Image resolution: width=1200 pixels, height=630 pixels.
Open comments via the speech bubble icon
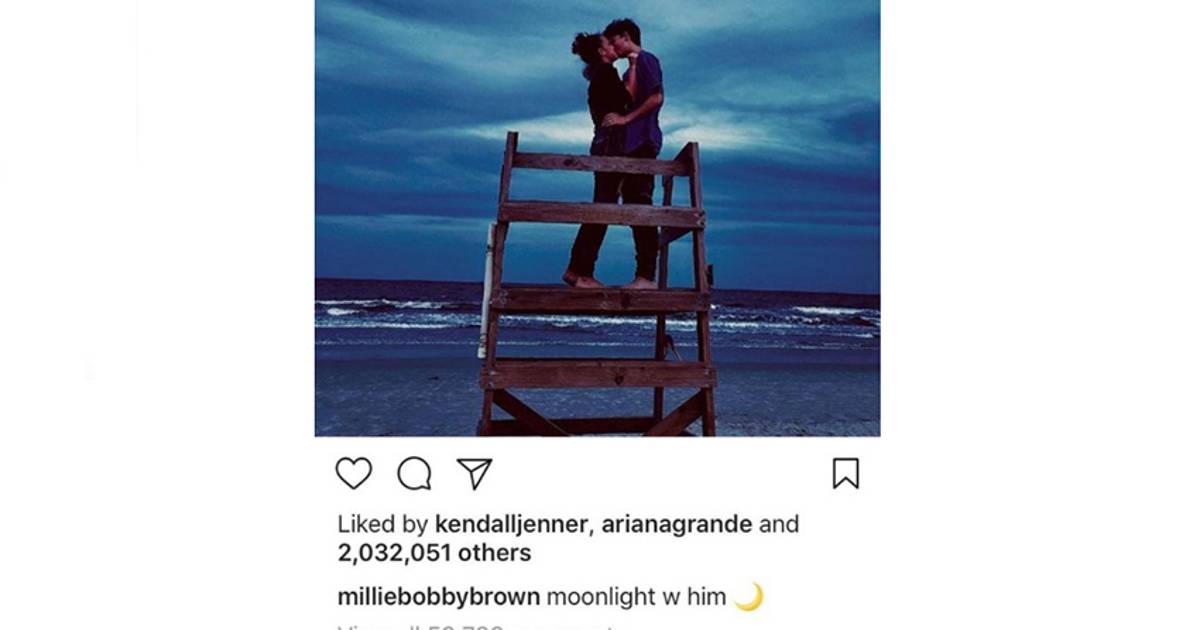[414, 473]
